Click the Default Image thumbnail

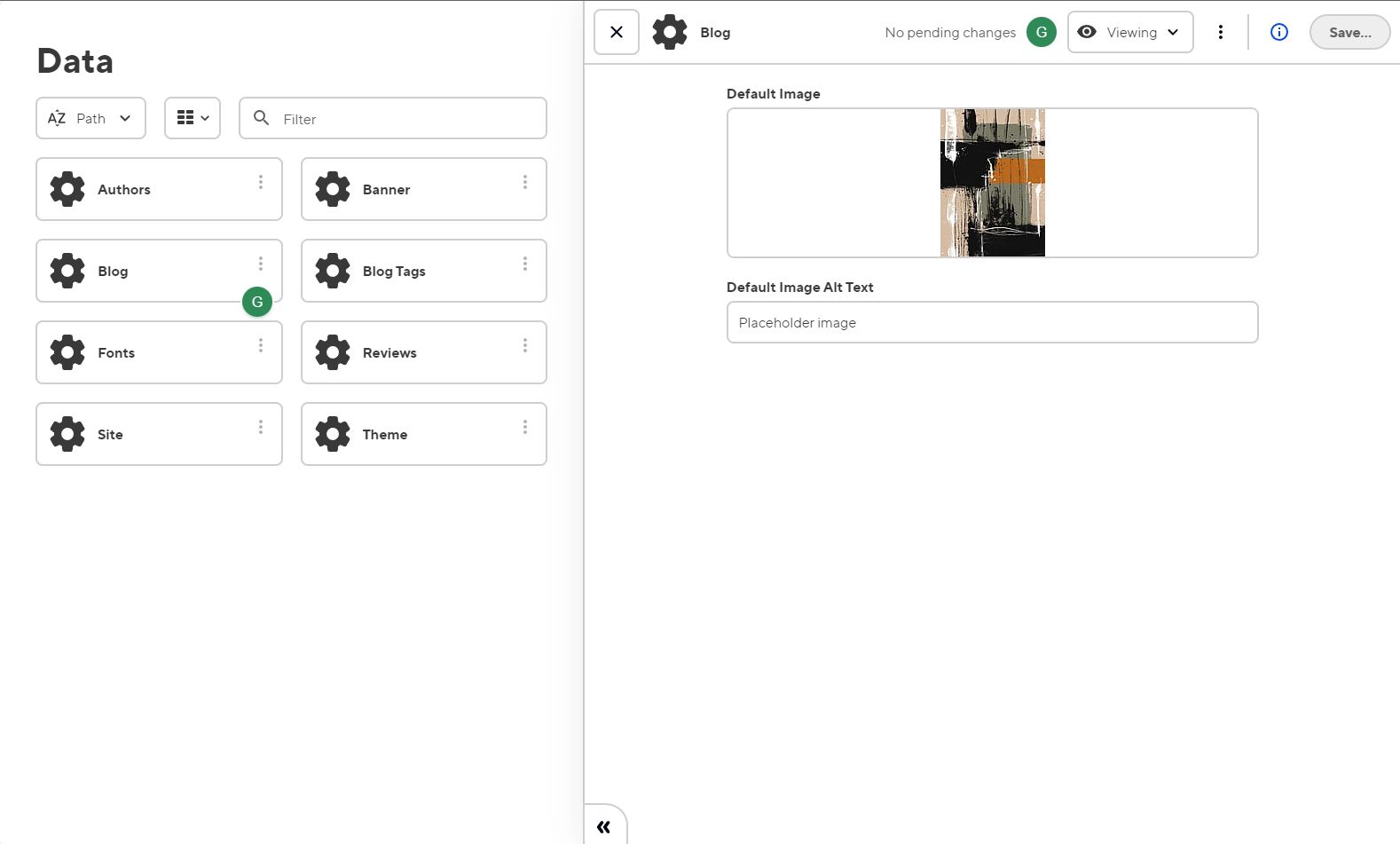click(992, 183)
